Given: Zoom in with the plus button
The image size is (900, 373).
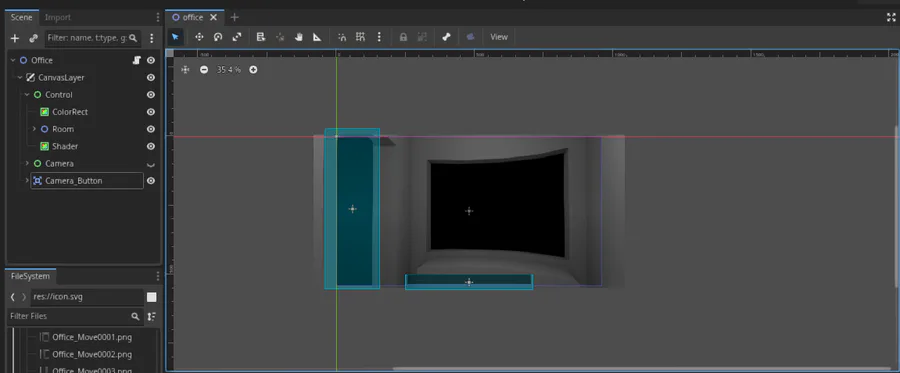Looking at the screenshot, I should [x=253, y=69].
